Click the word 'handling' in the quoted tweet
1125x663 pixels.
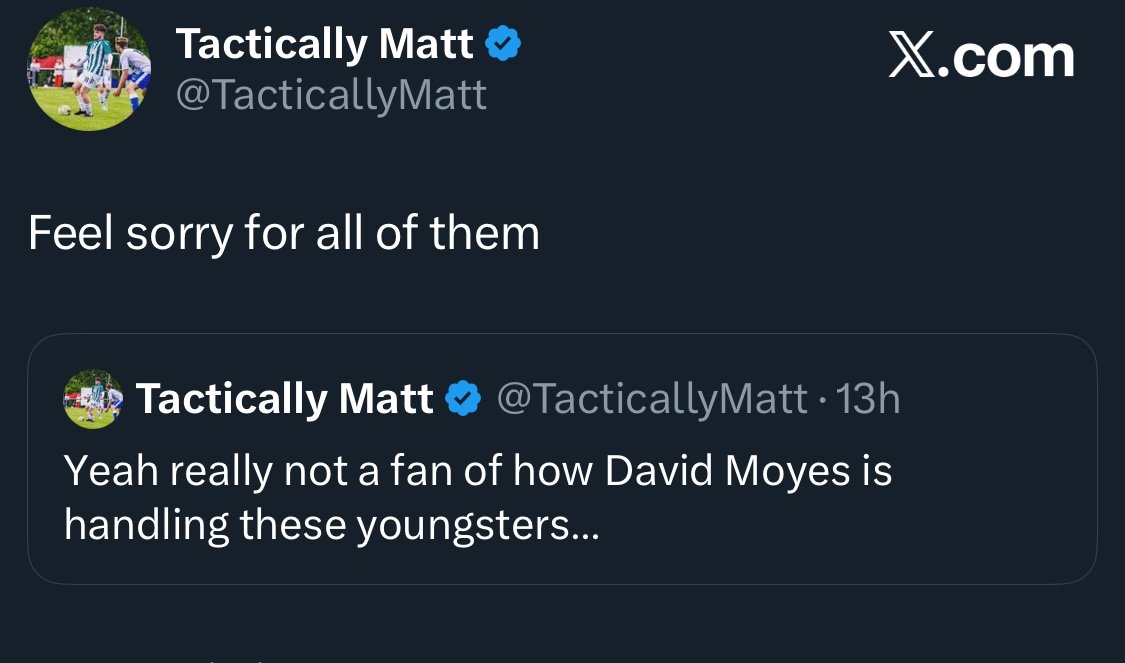[x=147, y=525]
